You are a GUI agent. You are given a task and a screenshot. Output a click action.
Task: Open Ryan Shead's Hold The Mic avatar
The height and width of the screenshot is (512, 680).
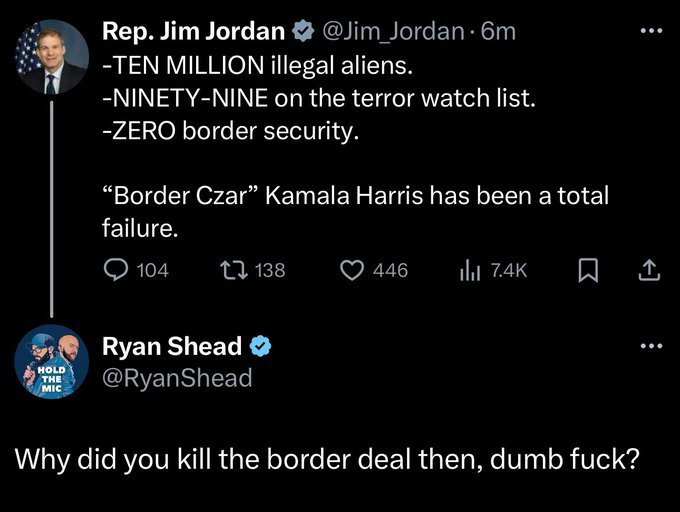pyautogui.click(x=51, y=362)
